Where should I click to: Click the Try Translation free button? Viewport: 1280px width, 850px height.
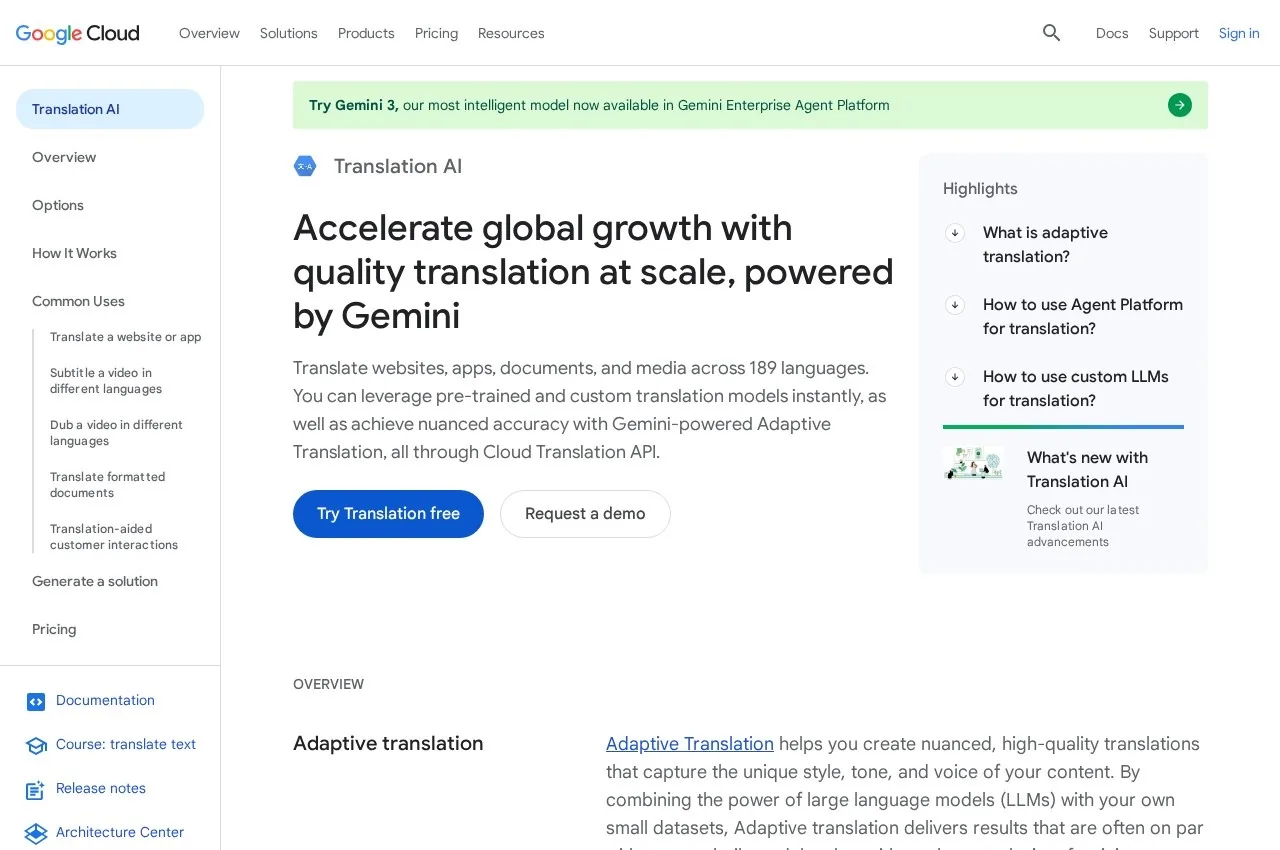[388, 514]
